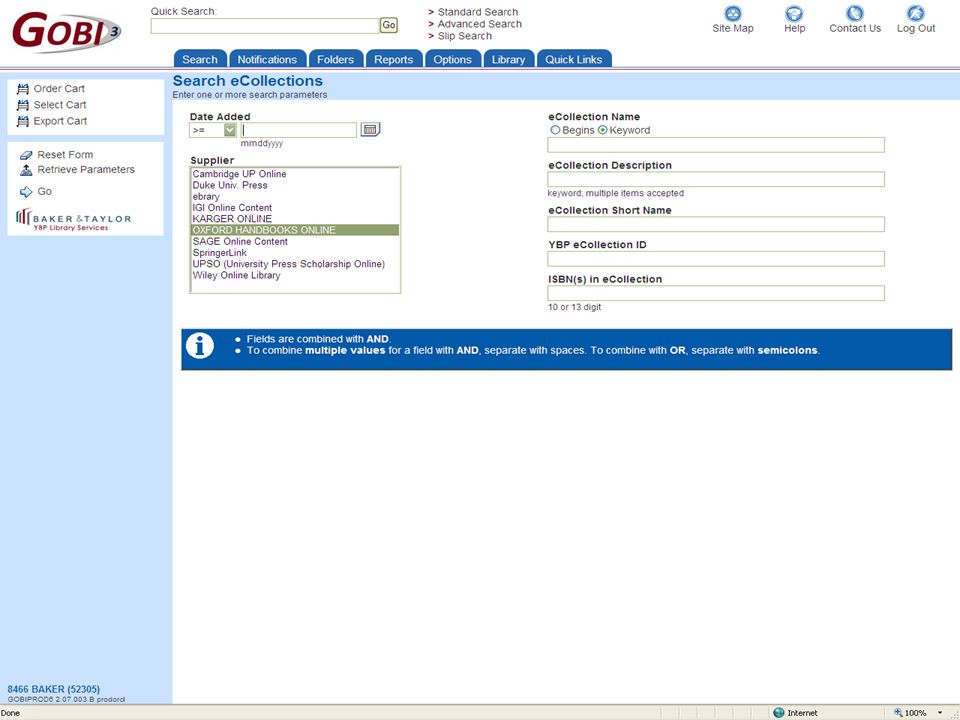Click the Log Out icon
This screenshot has height=720, width=960.
click(915, 13)
